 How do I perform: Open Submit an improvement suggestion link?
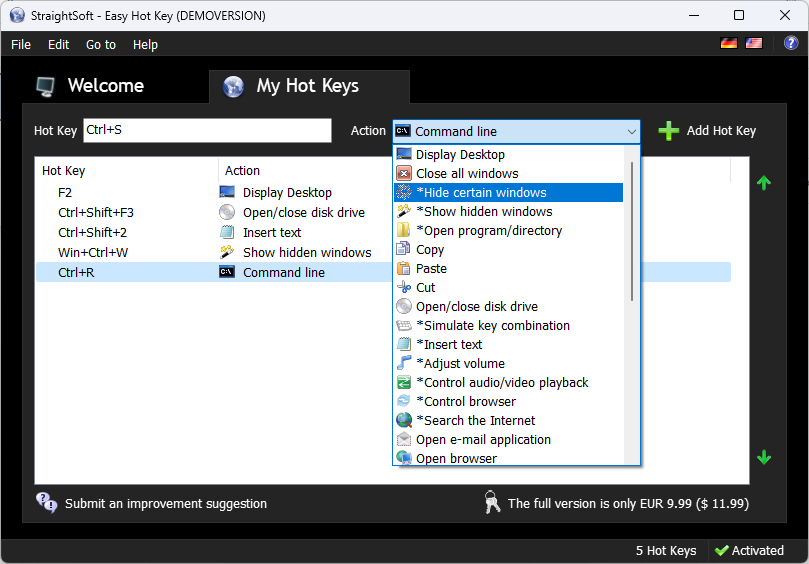[x=166, y=503]
